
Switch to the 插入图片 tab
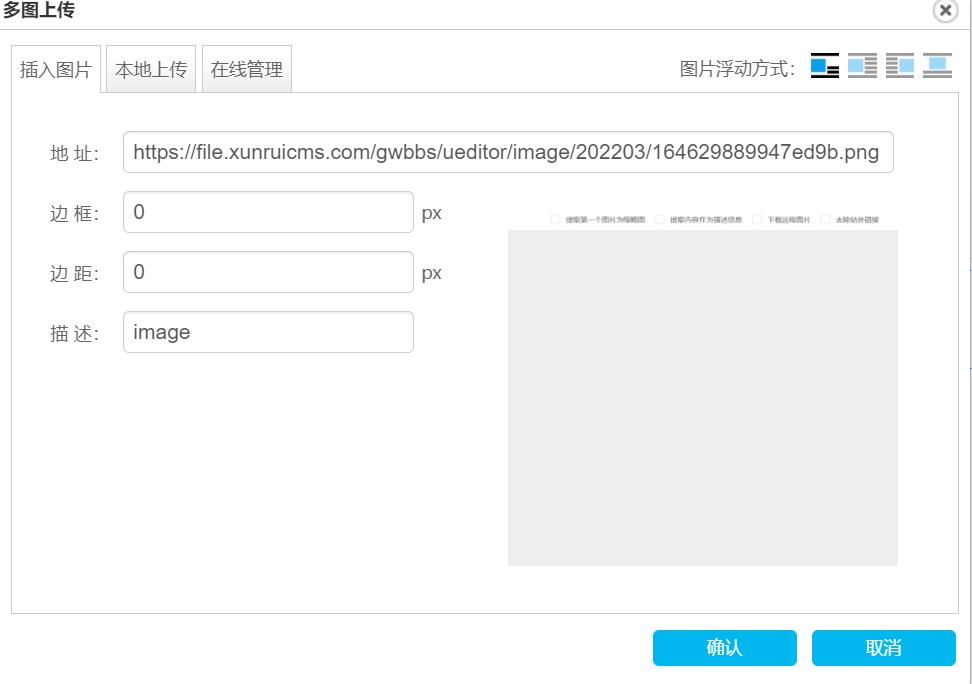[56, 69]
